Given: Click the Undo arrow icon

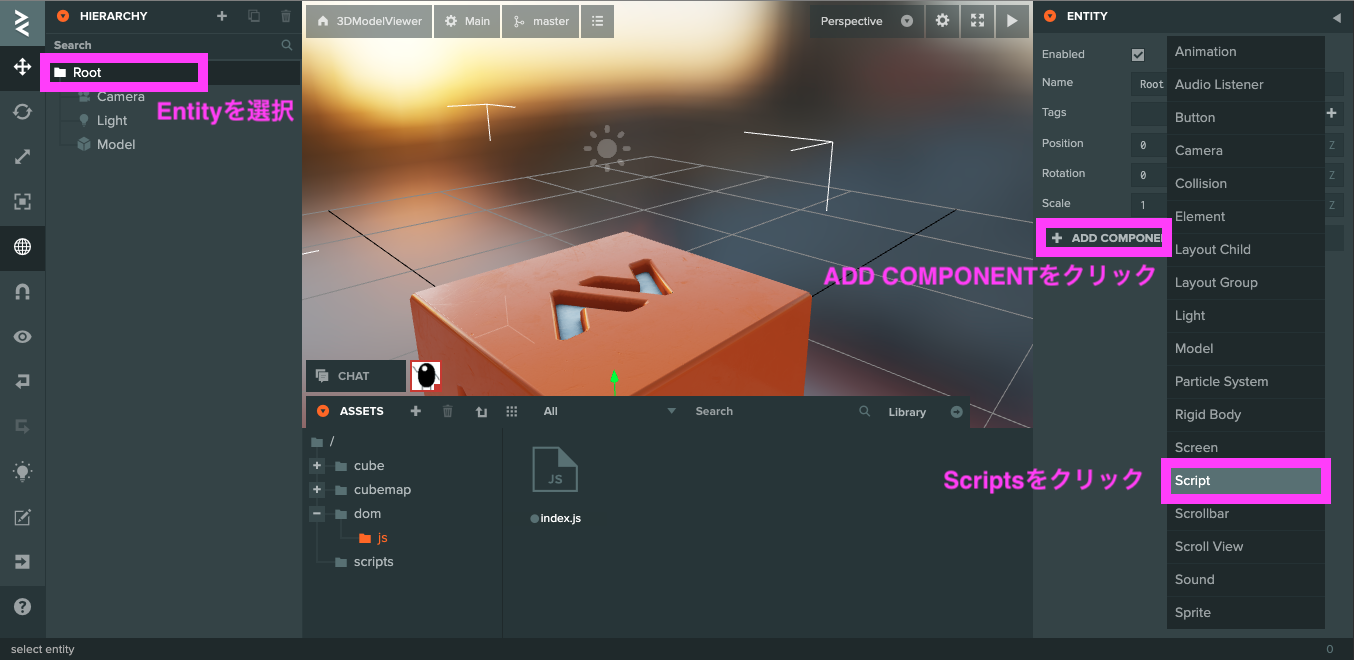Looking at the screenshot, I should pos(22,382).
